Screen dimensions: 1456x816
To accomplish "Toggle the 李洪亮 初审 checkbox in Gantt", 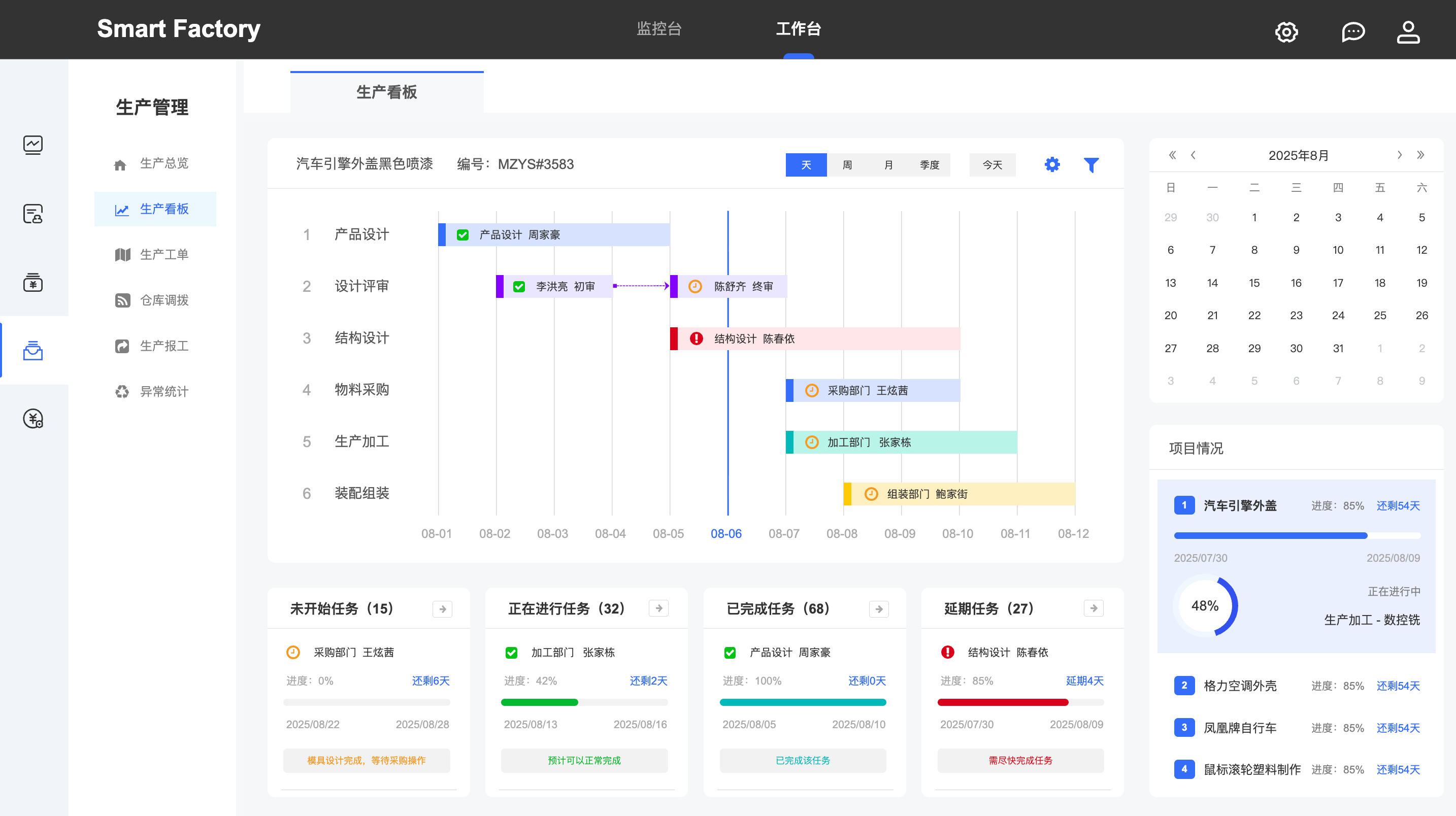I will point(519,287).
